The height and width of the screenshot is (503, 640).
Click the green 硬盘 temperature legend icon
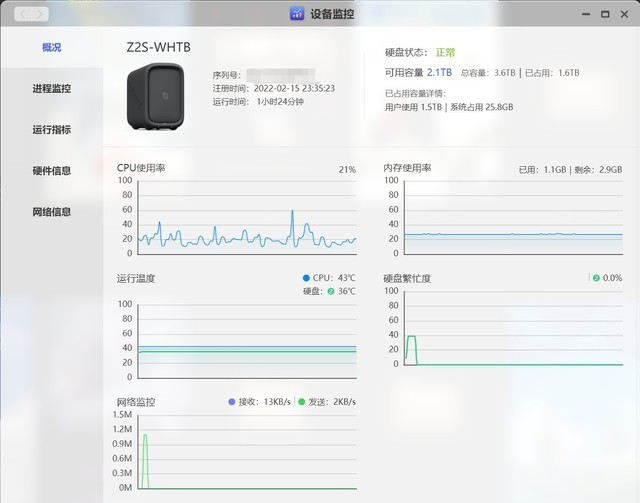pos(331,291)
